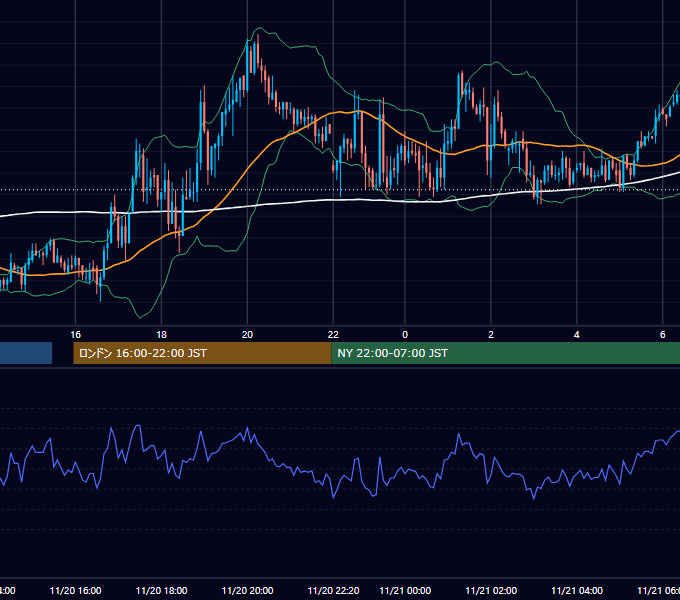
Task: Click the '16' hour label on upper axis
Action: [x=75, y=335]
